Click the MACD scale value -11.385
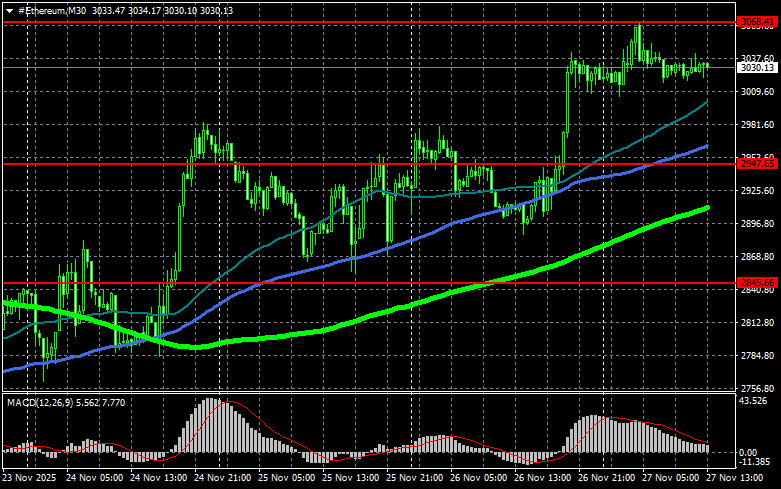Viewport: 781px width, 489px height. [755, 462]
